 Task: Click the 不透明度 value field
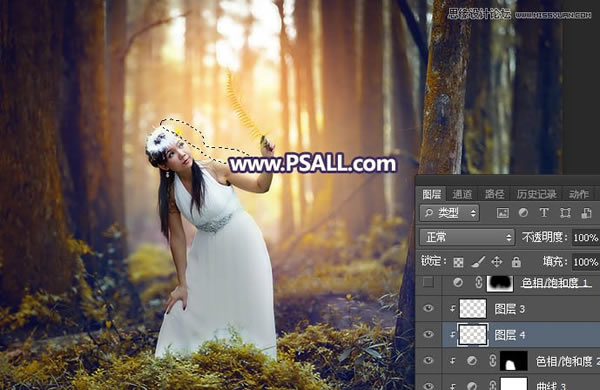coord(586,238)
